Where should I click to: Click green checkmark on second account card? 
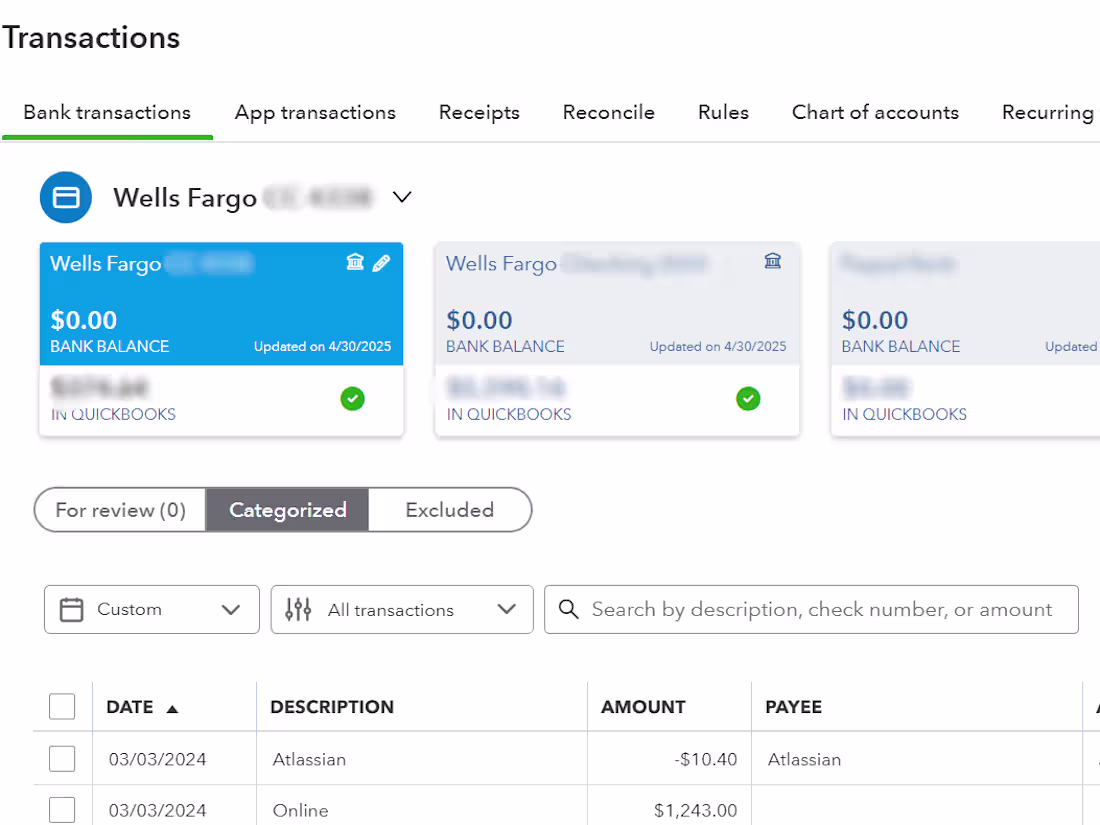(748, 399)
